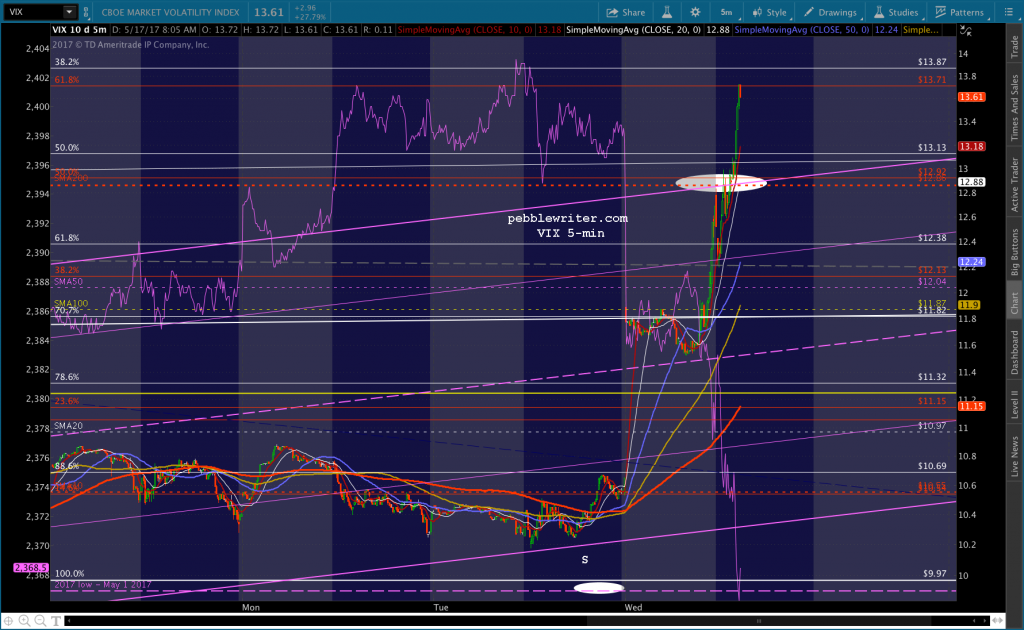This screenshot has width=1024, height=630.
Task: Click the SMA50 line label
Action: pyautogui.click(x=69, y=282)
